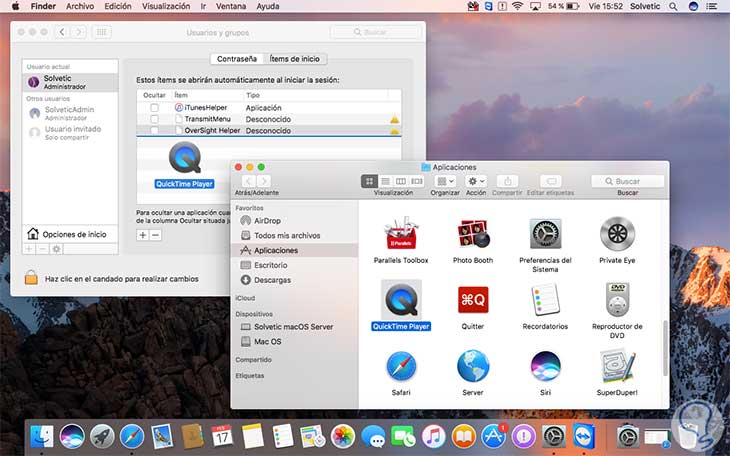Click the Buscar field in Aplicaciones

628,181
